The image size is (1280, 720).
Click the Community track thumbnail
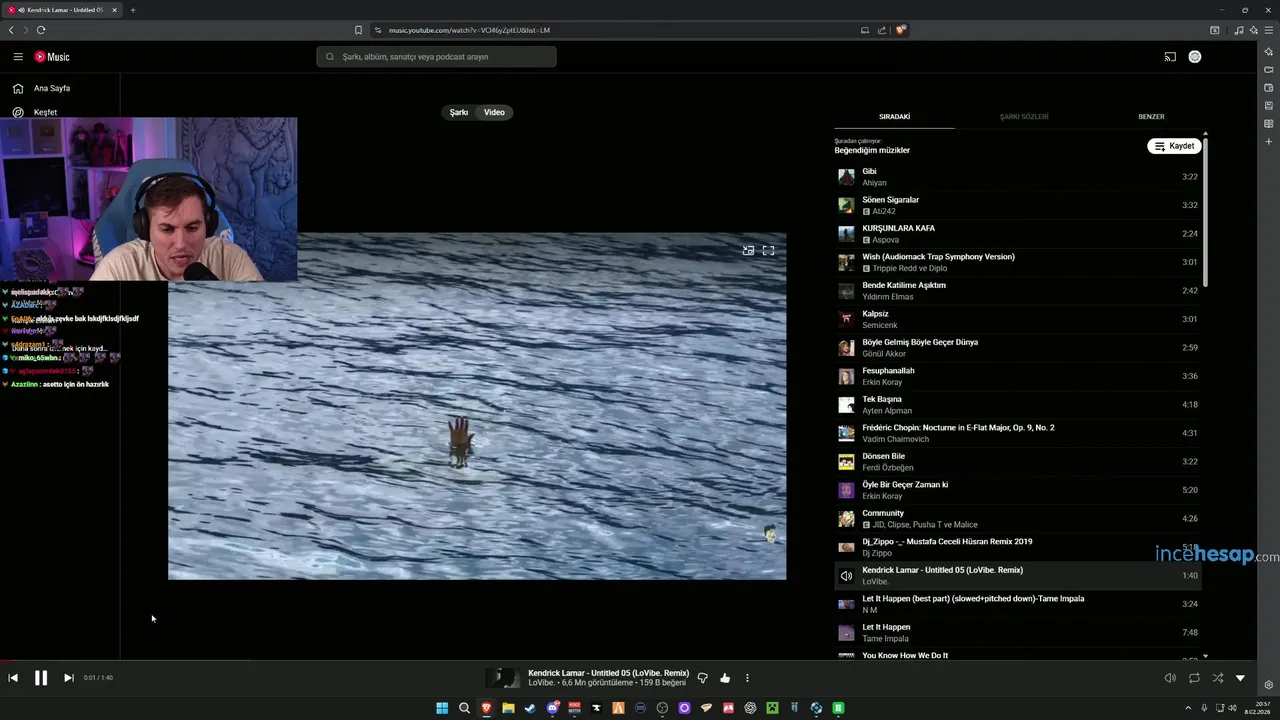846,519
